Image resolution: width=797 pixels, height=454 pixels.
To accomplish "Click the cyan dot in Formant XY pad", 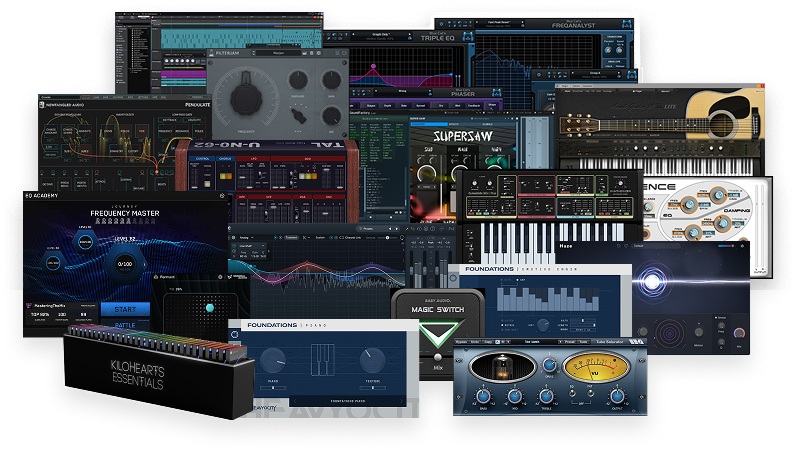I will [209, 308].
